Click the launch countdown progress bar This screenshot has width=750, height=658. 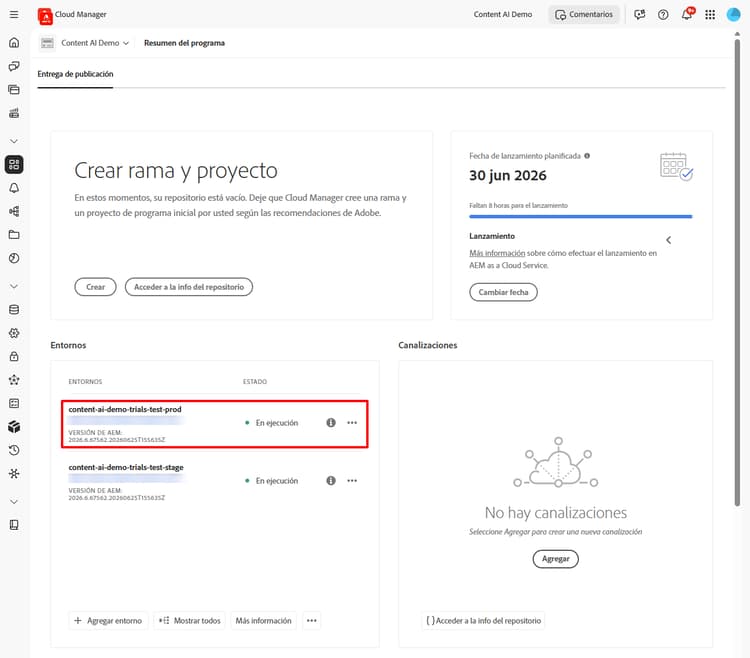pos(581,217)
